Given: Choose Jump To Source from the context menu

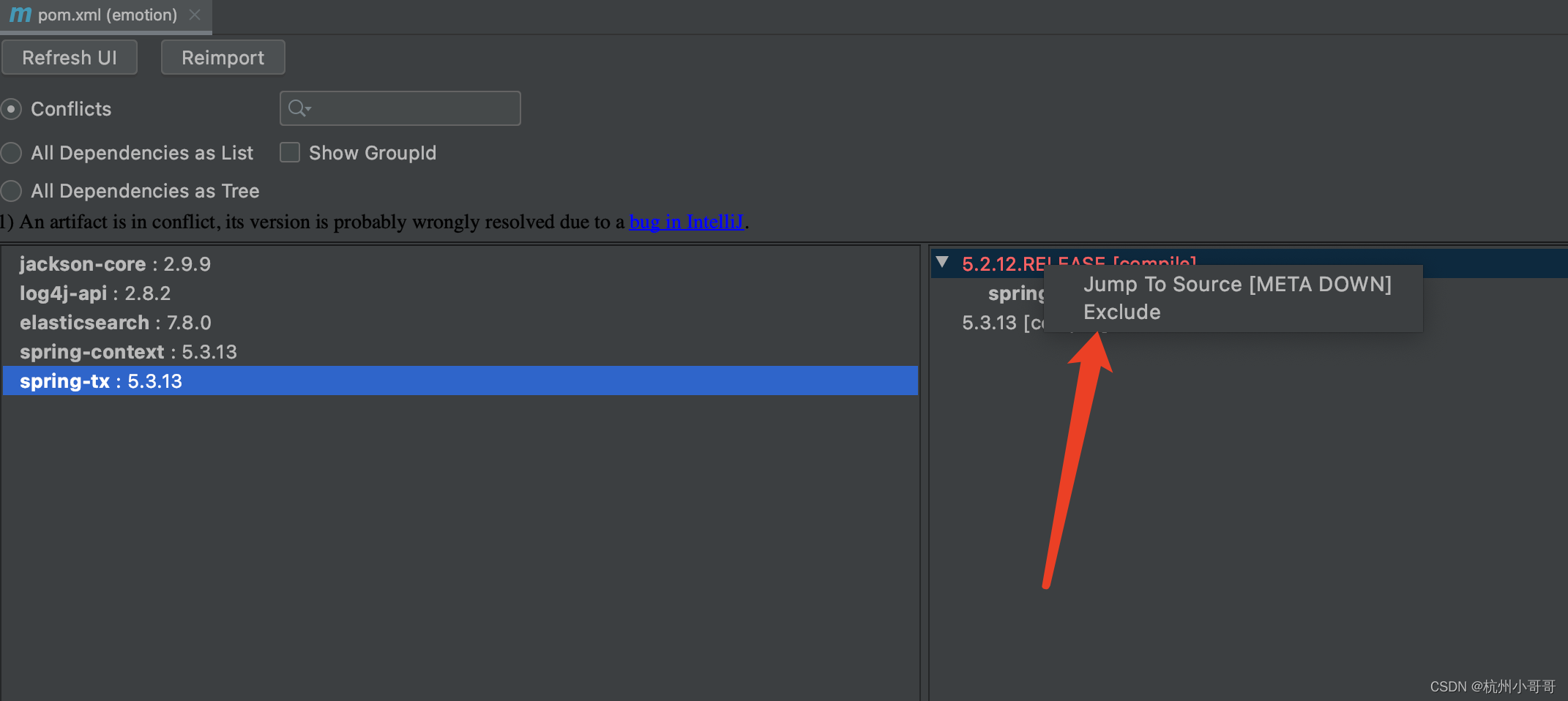Looking at the screenshot, I should pos(1237,284).
